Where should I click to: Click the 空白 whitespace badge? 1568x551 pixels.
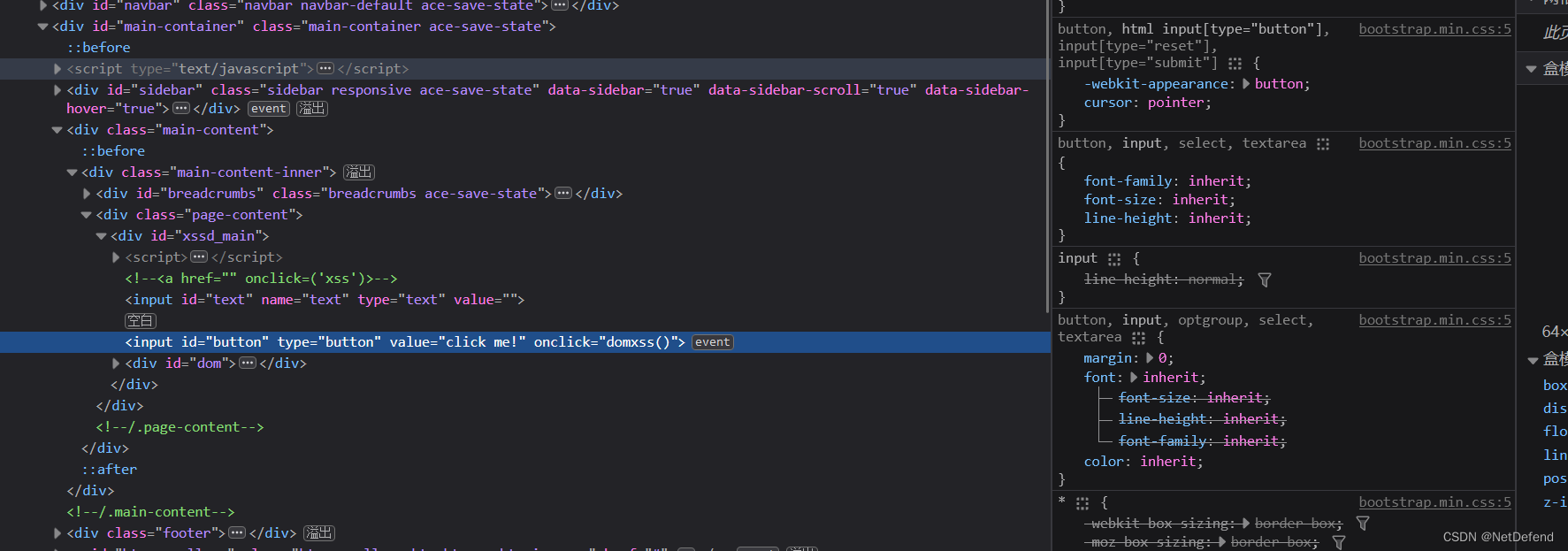coord(141,321)
